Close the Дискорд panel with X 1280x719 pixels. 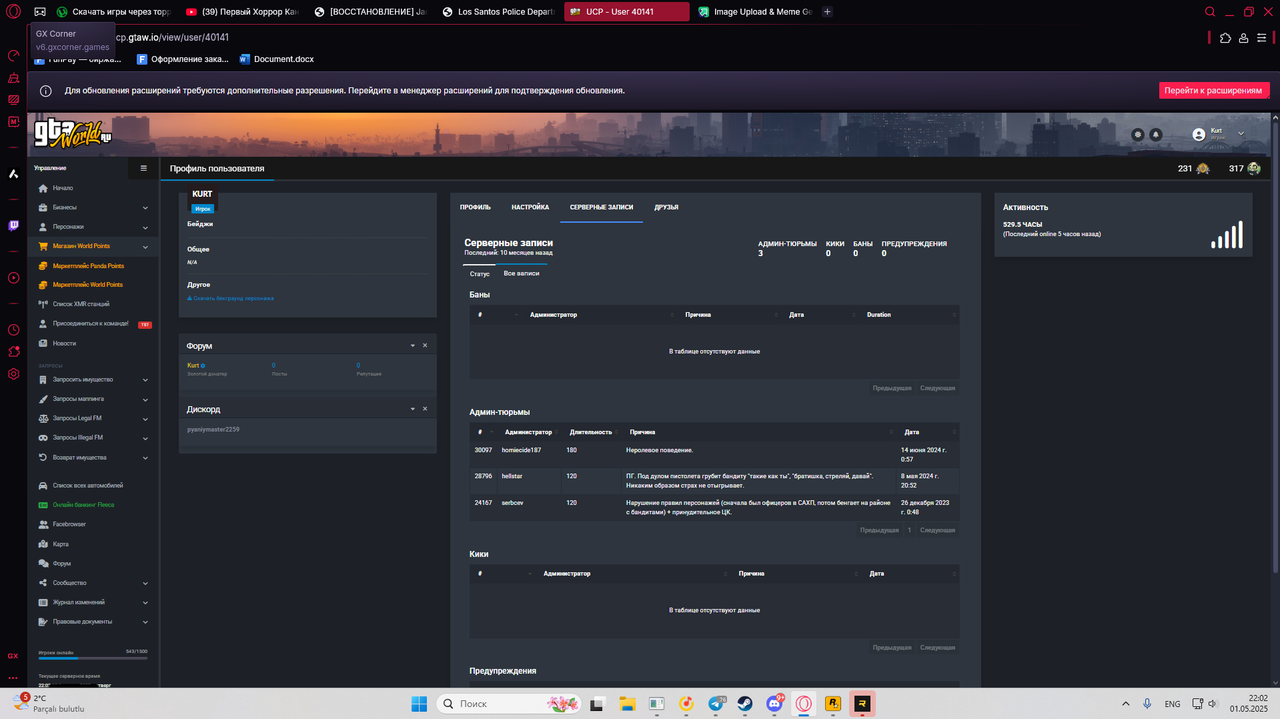[x=425, y=409]
